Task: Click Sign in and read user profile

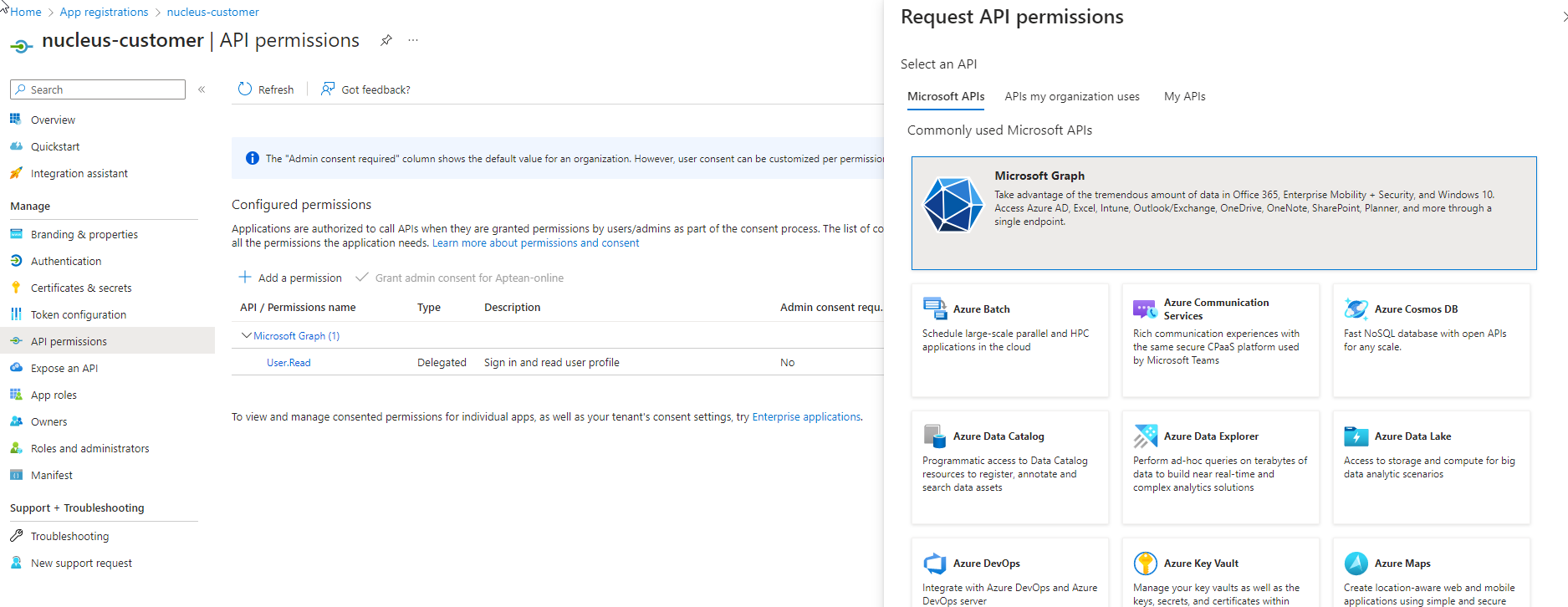Action: [x=552, y=362]
